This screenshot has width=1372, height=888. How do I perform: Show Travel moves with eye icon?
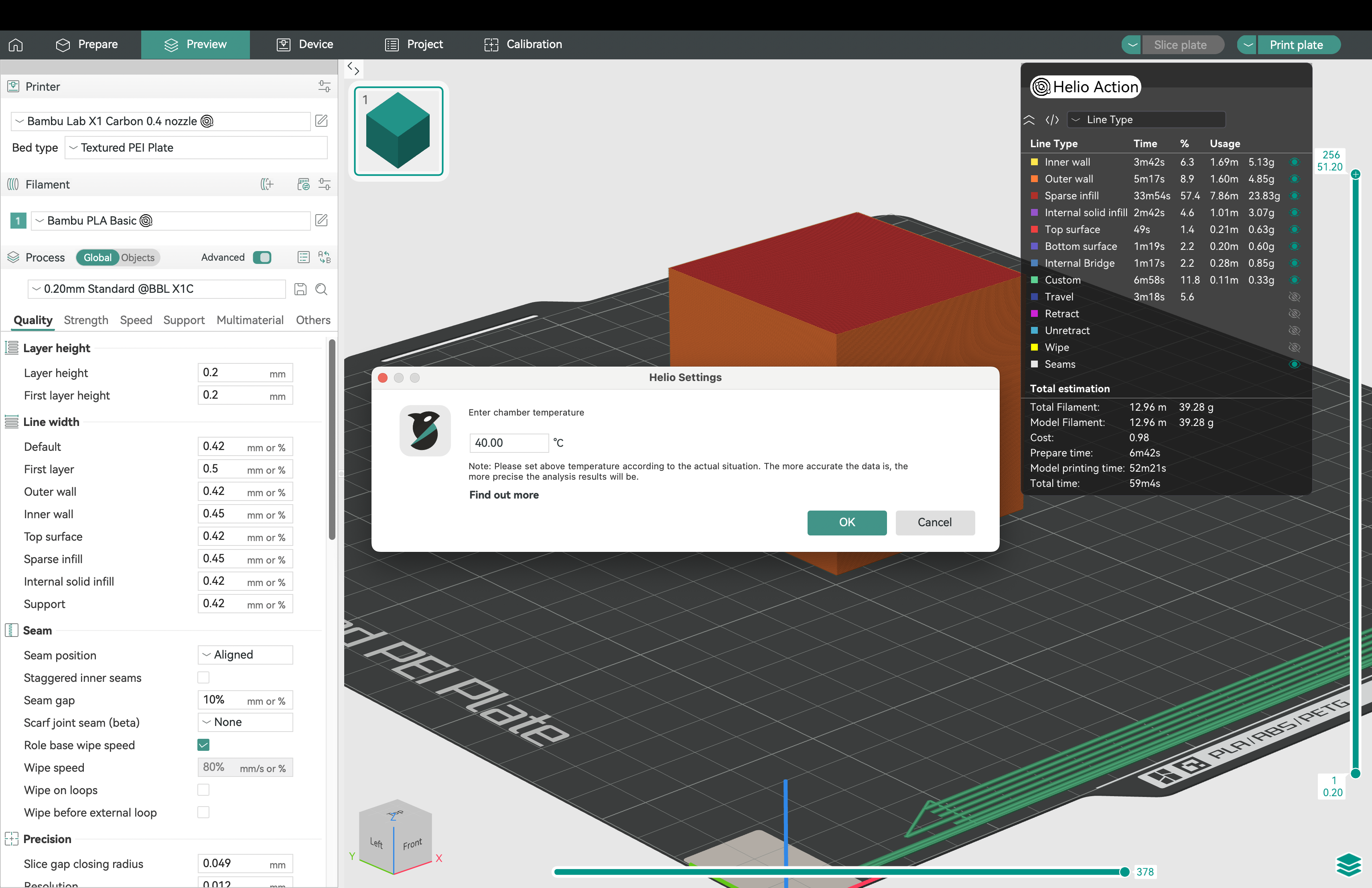pyautogui.click(x=1294, y=297)
